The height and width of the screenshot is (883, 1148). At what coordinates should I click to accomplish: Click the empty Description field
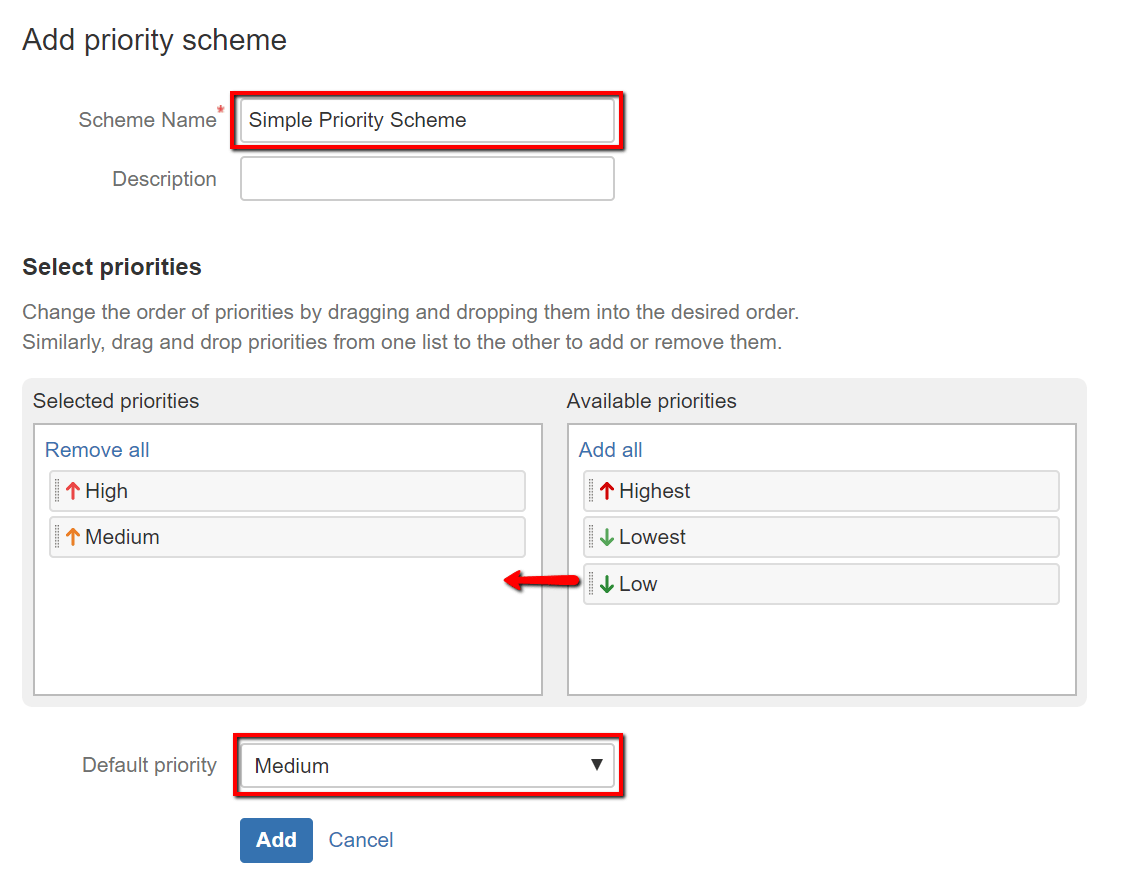click(x=428, y=178)
